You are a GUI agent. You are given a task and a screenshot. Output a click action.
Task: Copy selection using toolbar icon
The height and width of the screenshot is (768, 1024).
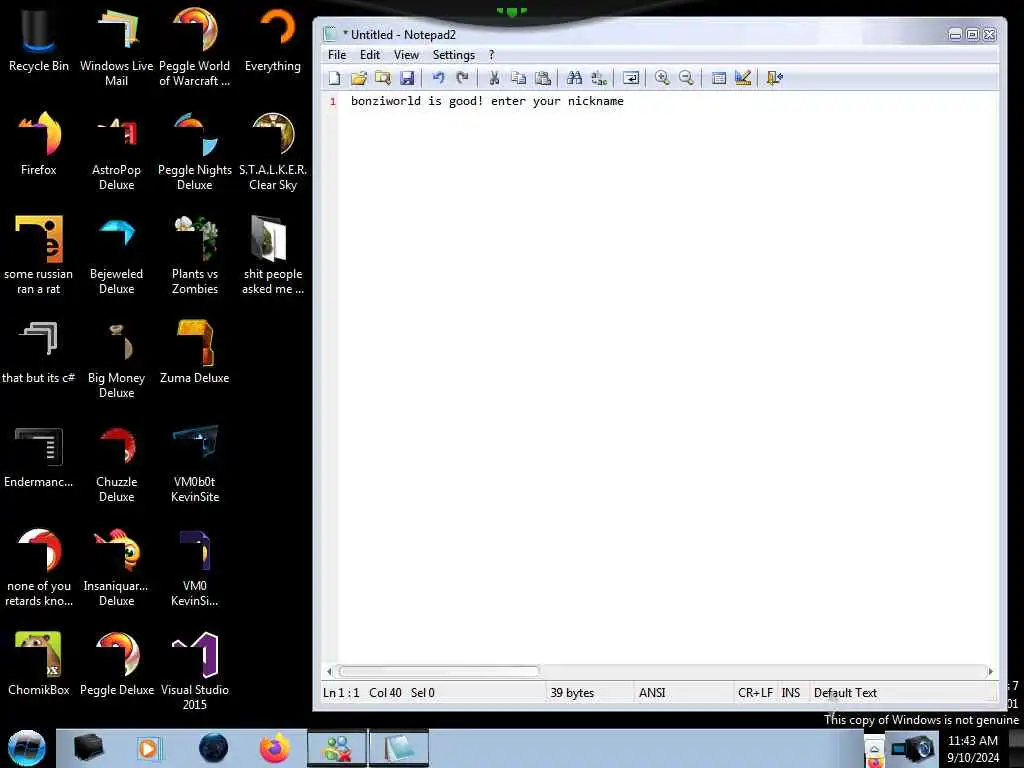pyautogui.click(x=519, y=78)
